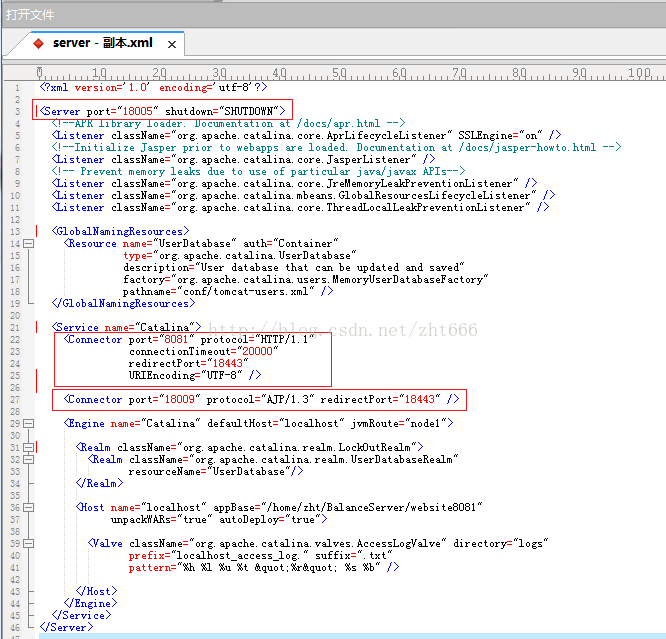Collapse the Engine fold at line 29

[x=28, y=424]
